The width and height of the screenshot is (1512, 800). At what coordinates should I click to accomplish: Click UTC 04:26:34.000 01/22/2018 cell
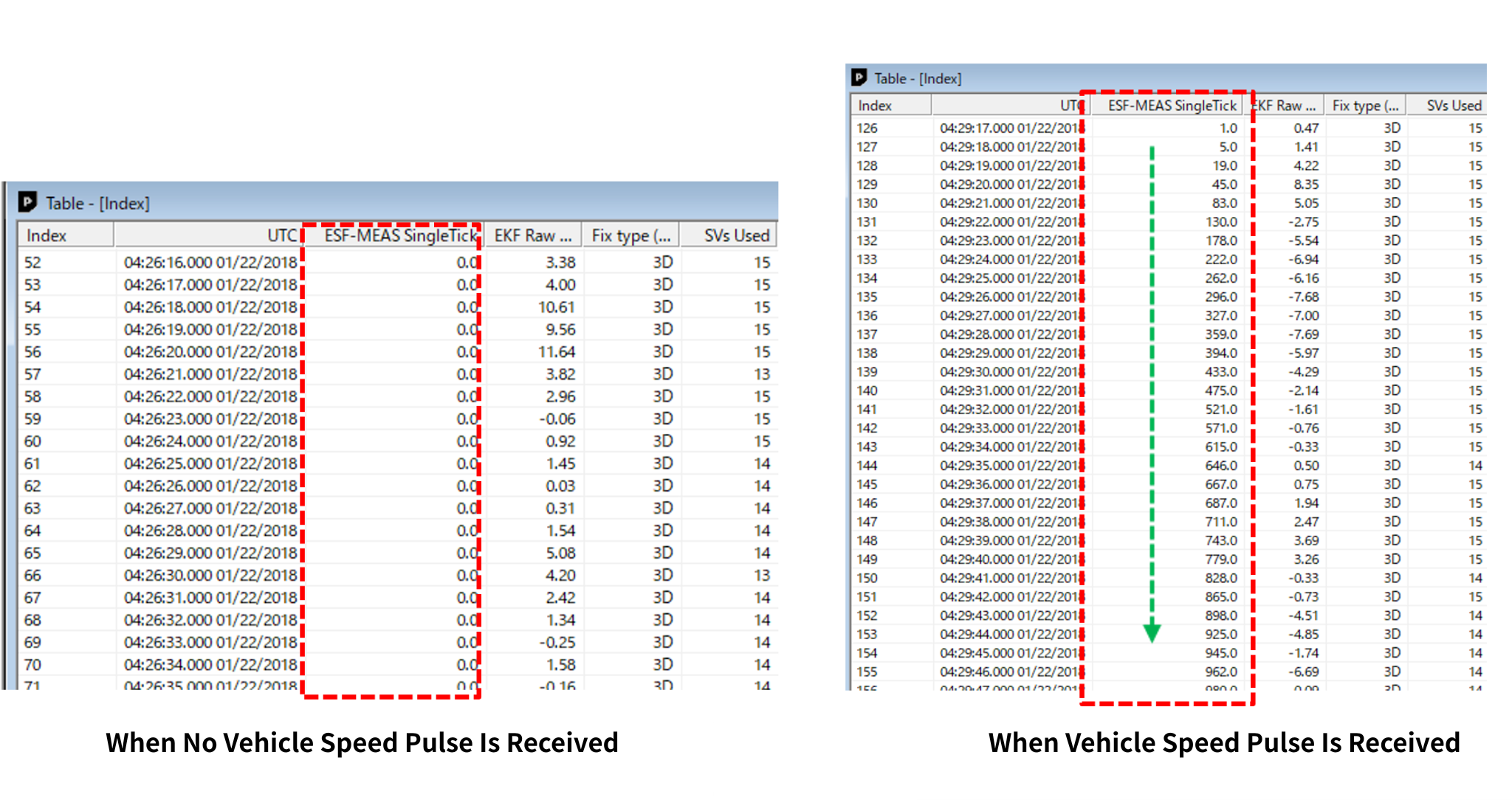click(x=210, y=665)
